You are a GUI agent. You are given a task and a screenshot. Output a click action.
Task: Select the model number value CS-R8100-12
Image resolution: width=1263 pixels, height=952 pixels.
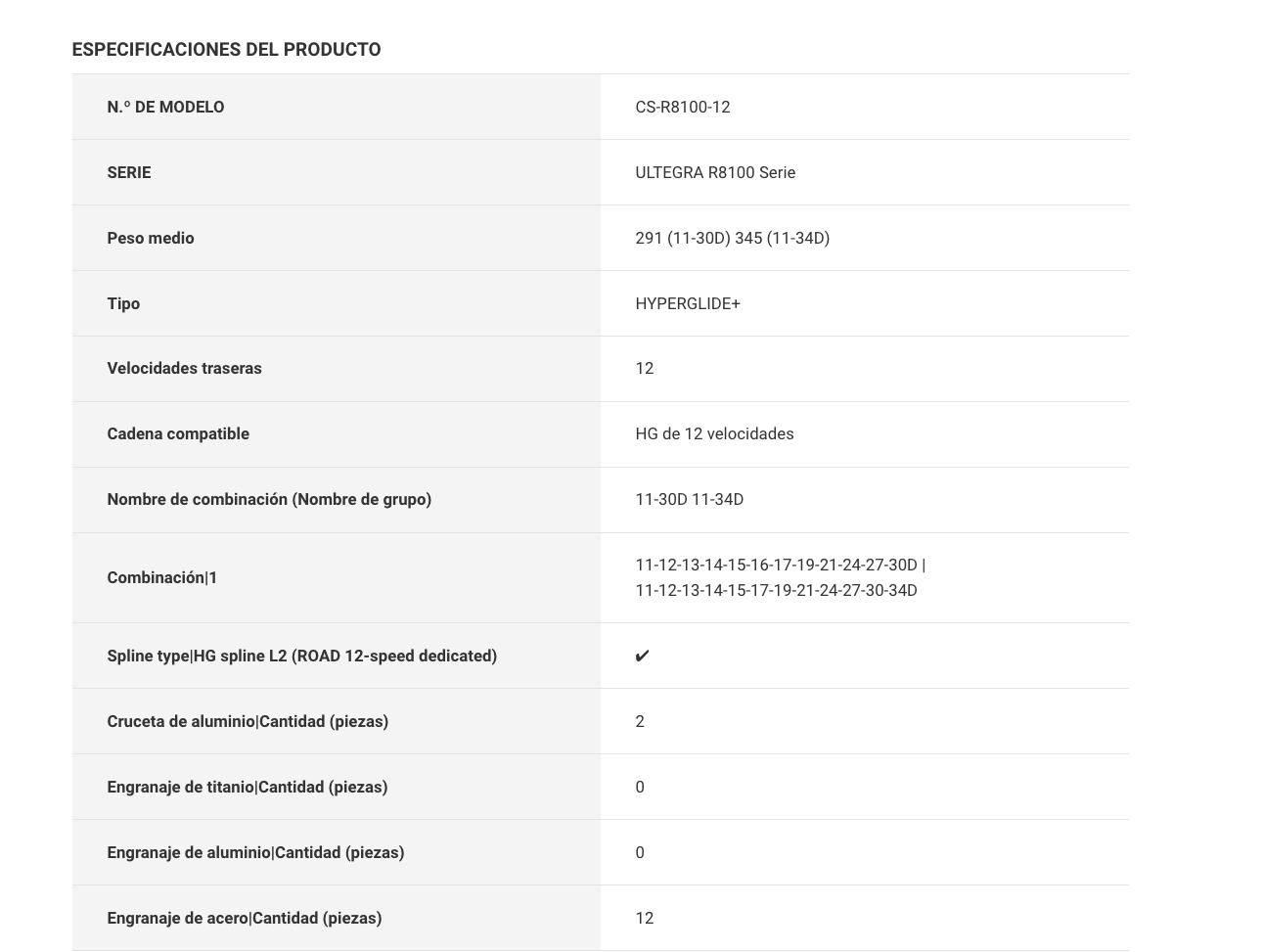pyautogui.click(x=682, y=108)
